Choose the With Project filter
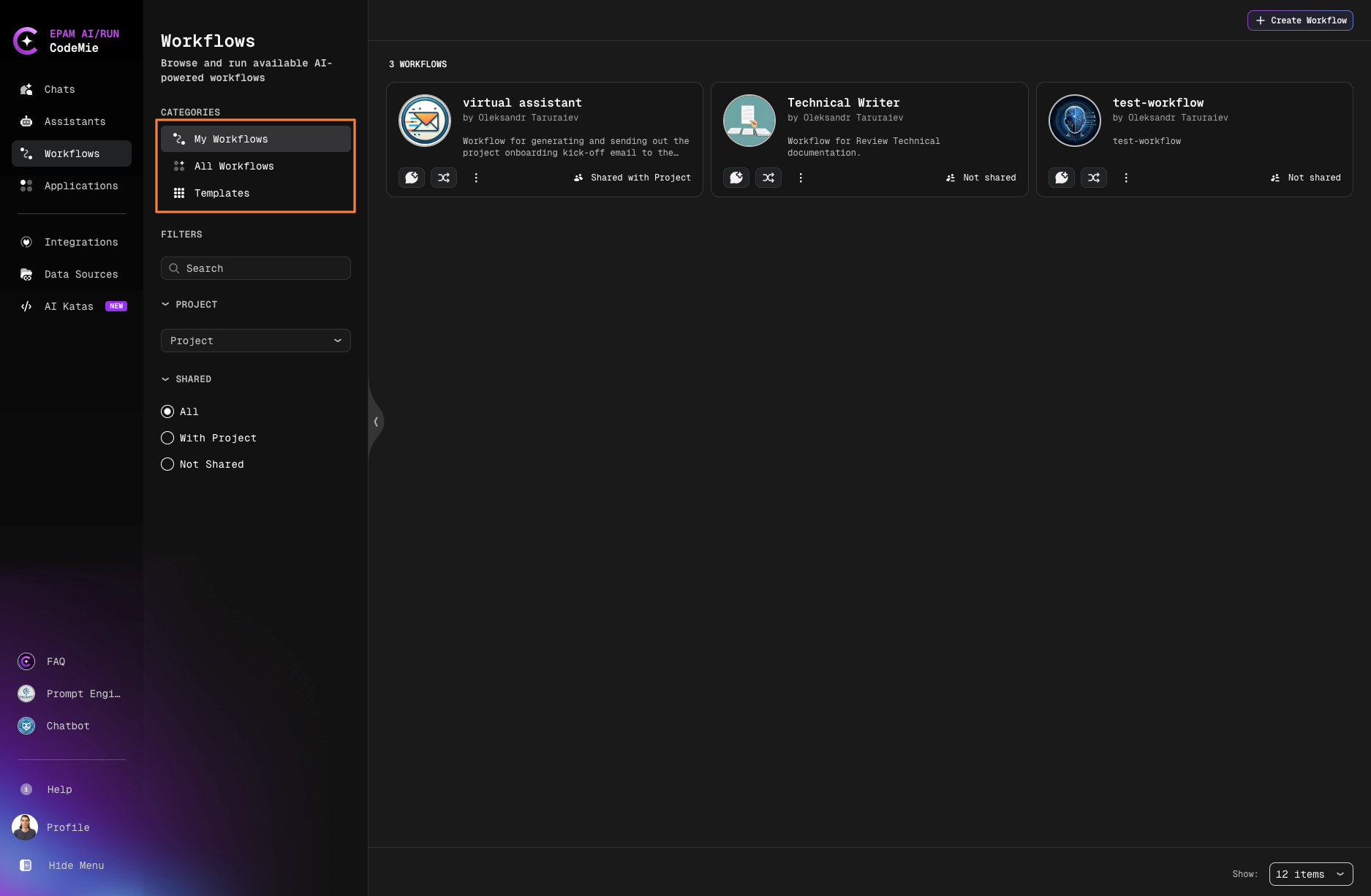Screen dimensions: 1371x896 [x=167, y=438]
